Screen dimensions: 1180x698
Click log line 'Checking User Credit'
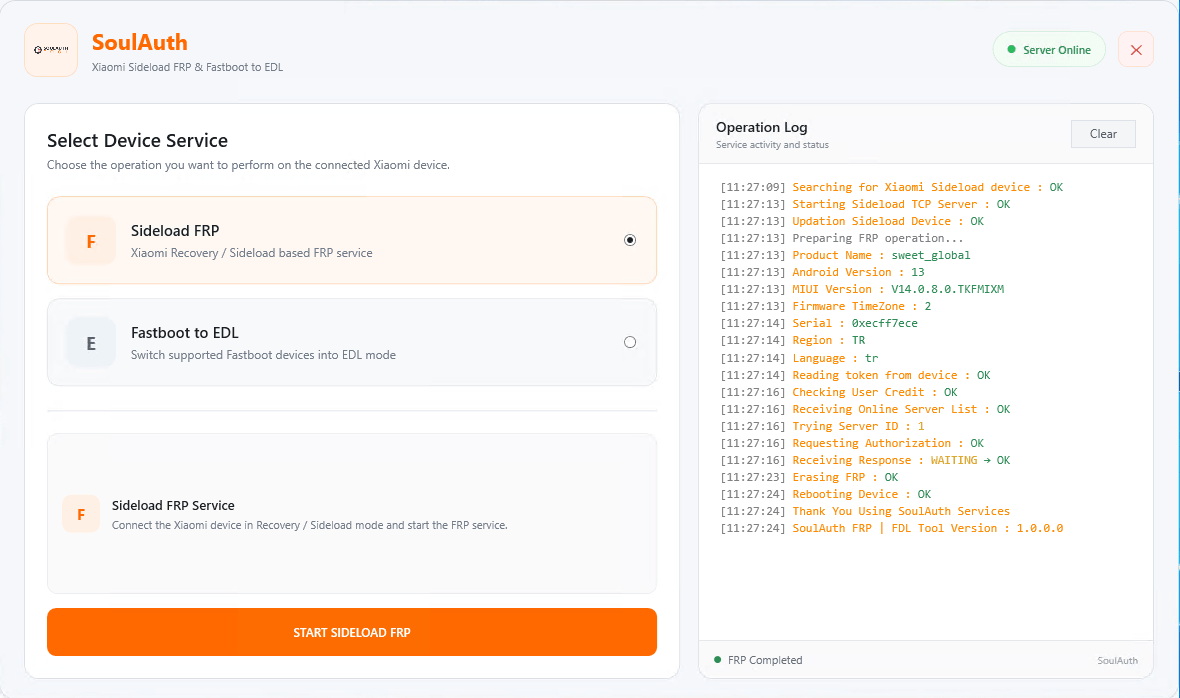pyautogui.click(x=838, y=392)
